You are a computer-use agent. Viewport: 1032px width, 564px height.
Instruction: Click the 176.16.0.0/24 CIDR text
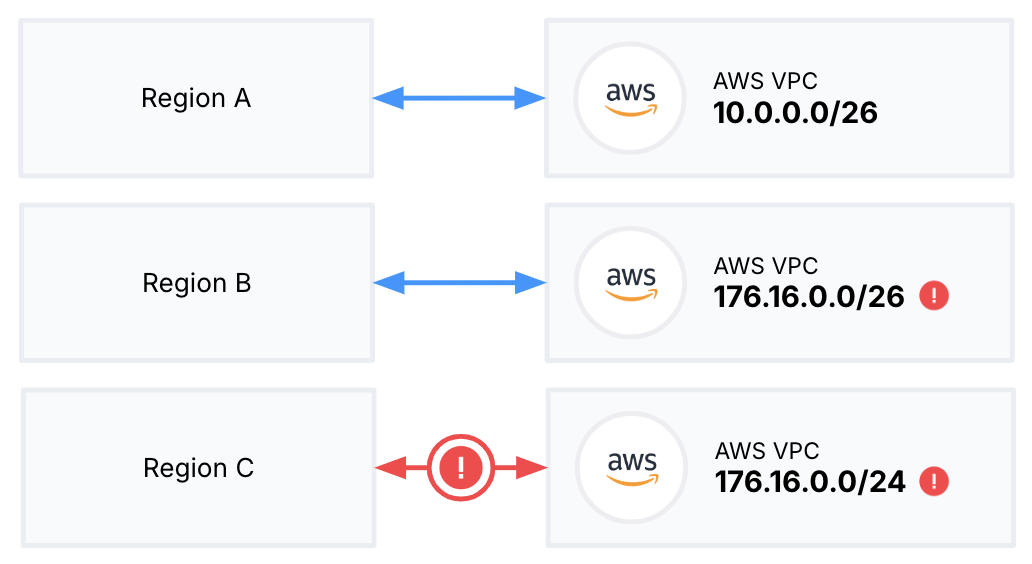tap(810, 482)
